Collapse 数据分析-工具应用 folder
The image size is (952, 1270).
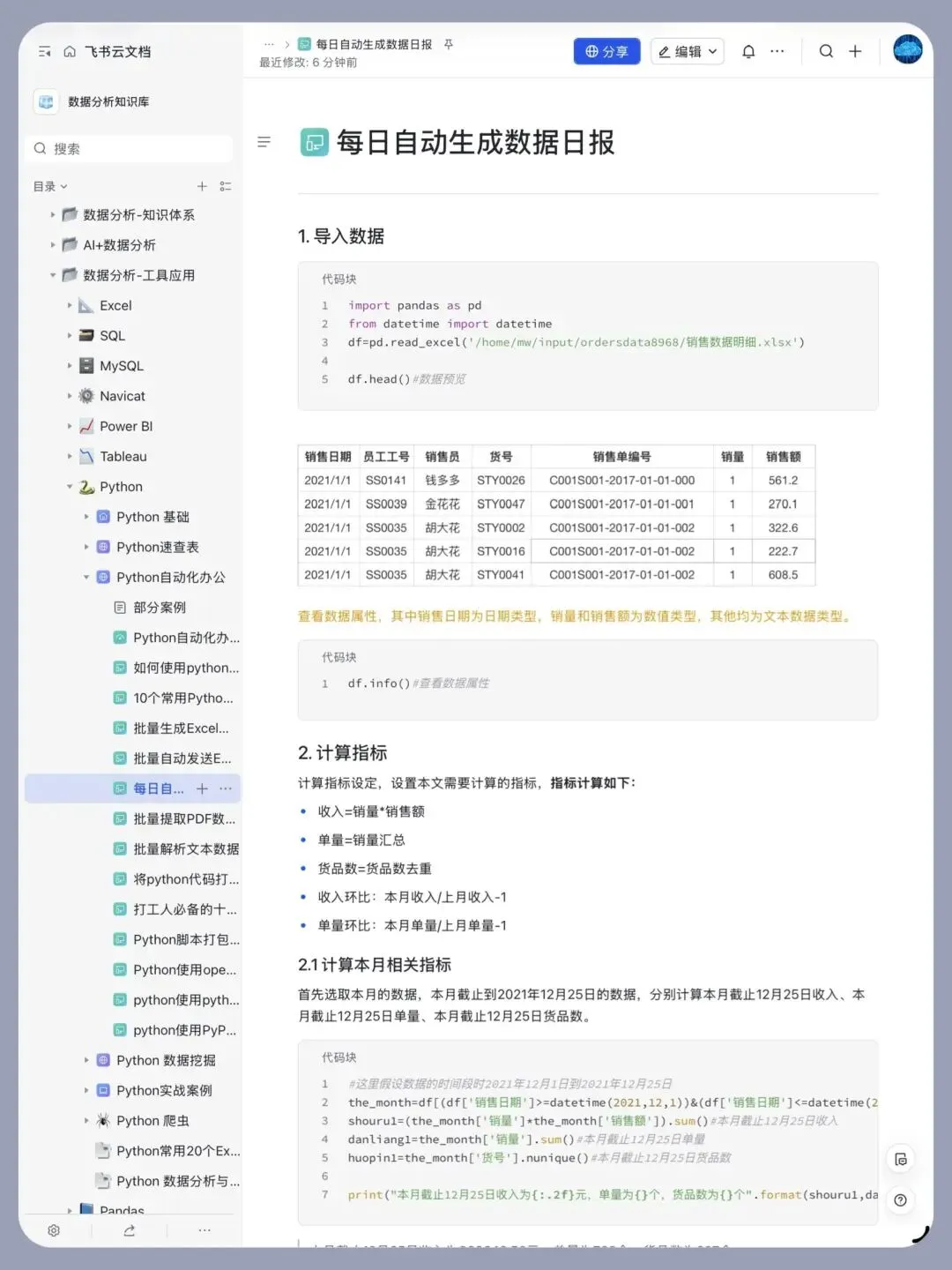click(x=52, y=275)
